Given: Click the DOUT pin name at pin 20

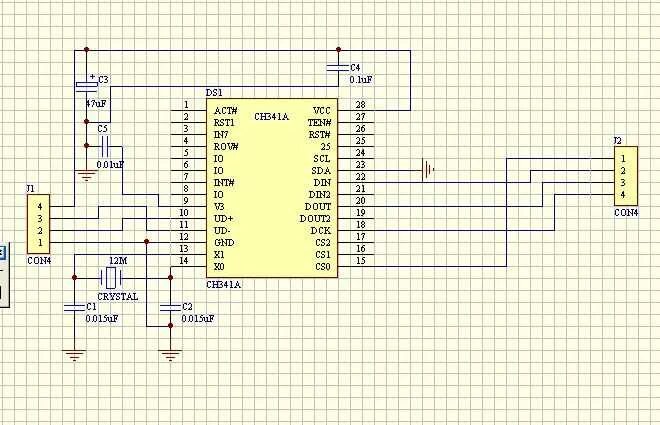Looking at the screenshot, I should 318,207.
